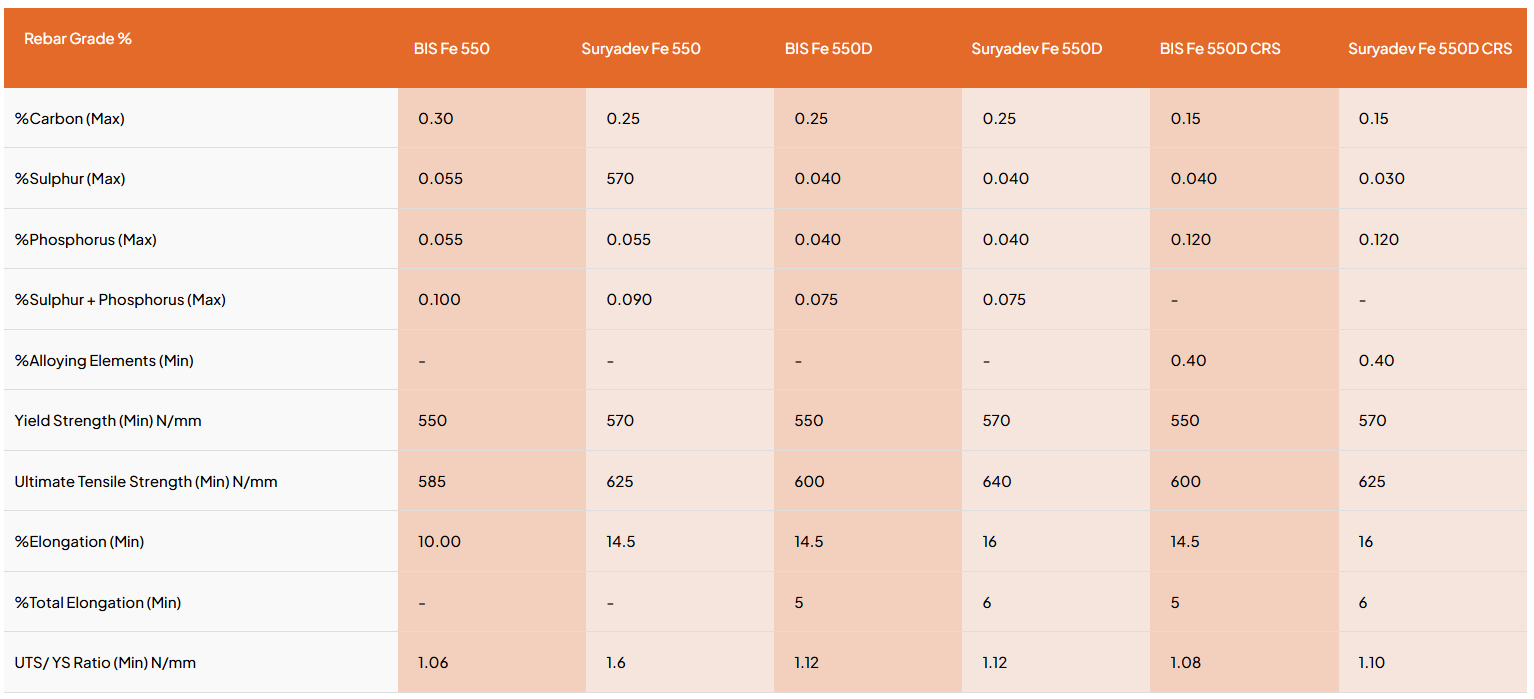Image resolution: width=1534 pixels, height=699 pixels.
Task: Click the "Suryadev Fe 550D" column header
Action: tap(1037, 49)
